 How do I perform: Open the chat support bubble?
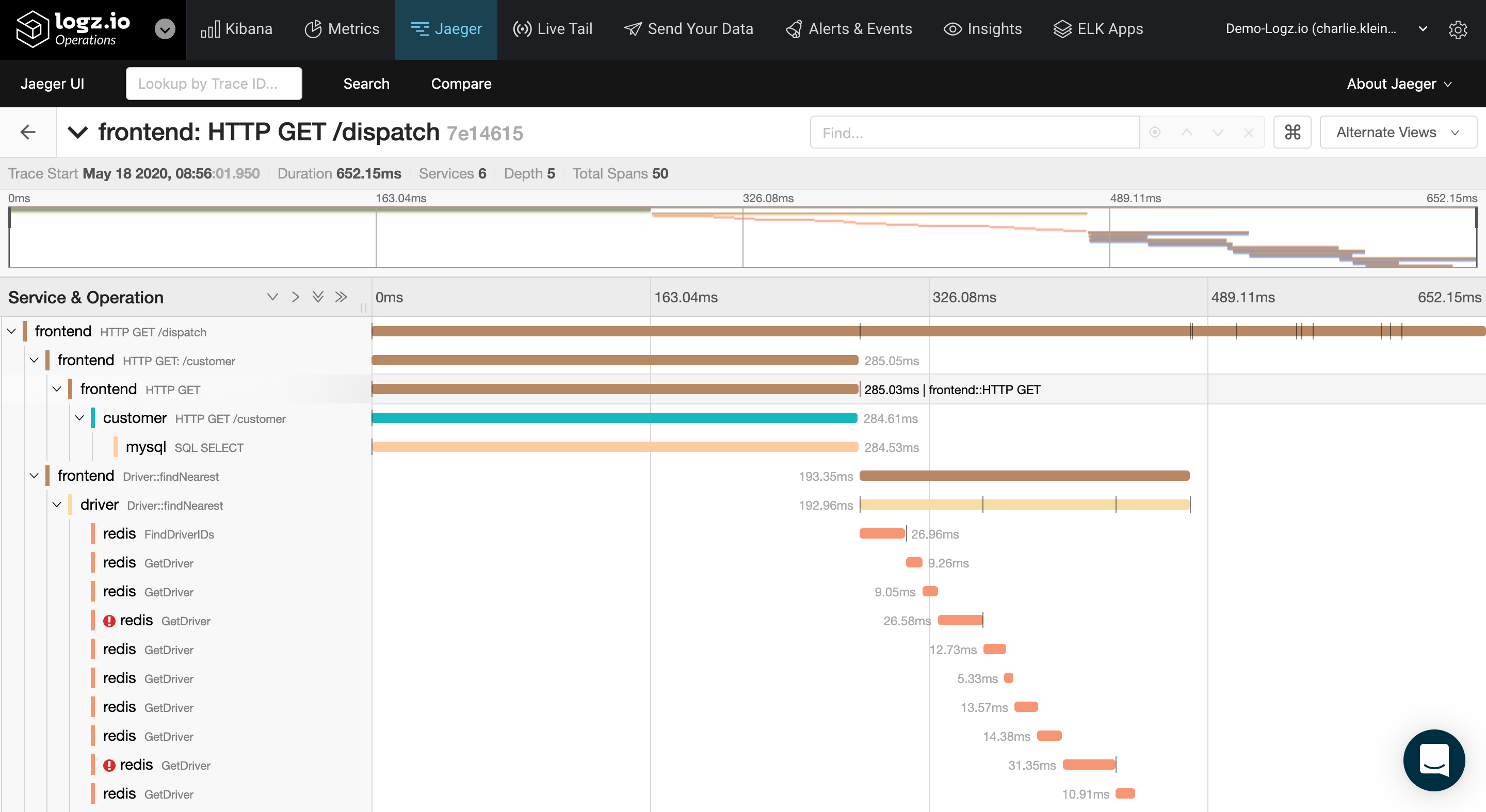[1433, 759]
